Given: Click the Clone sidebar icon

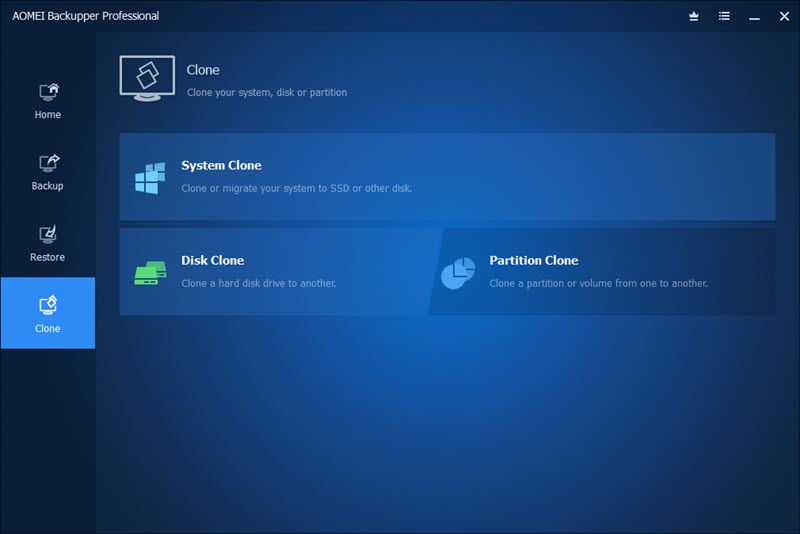Looking at the screenshot, I should tap(48, 306).
